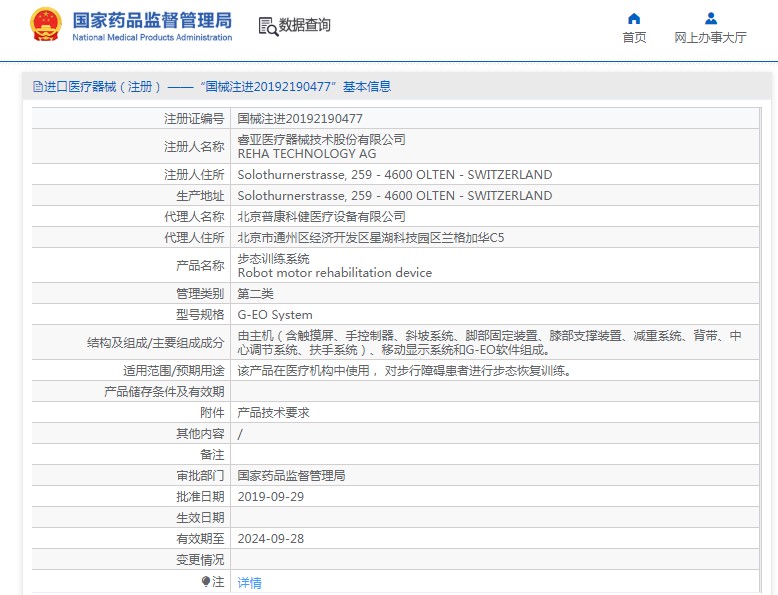Click the 批准日期 row label
Screen dimensions: 778x595
[x=200, y=497]
